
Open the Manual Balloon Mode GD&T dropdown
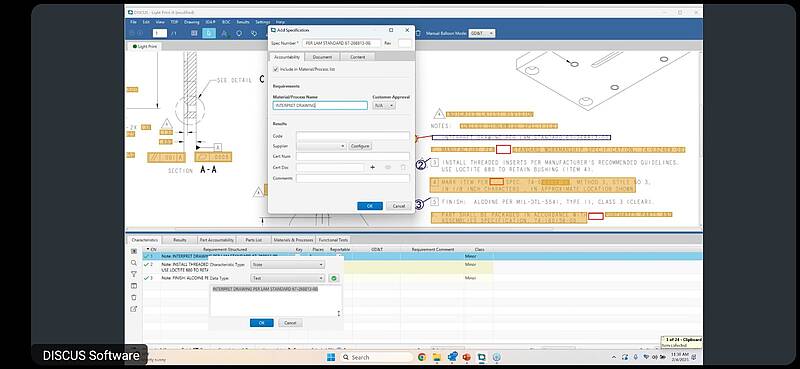click(x=481, y=33)
